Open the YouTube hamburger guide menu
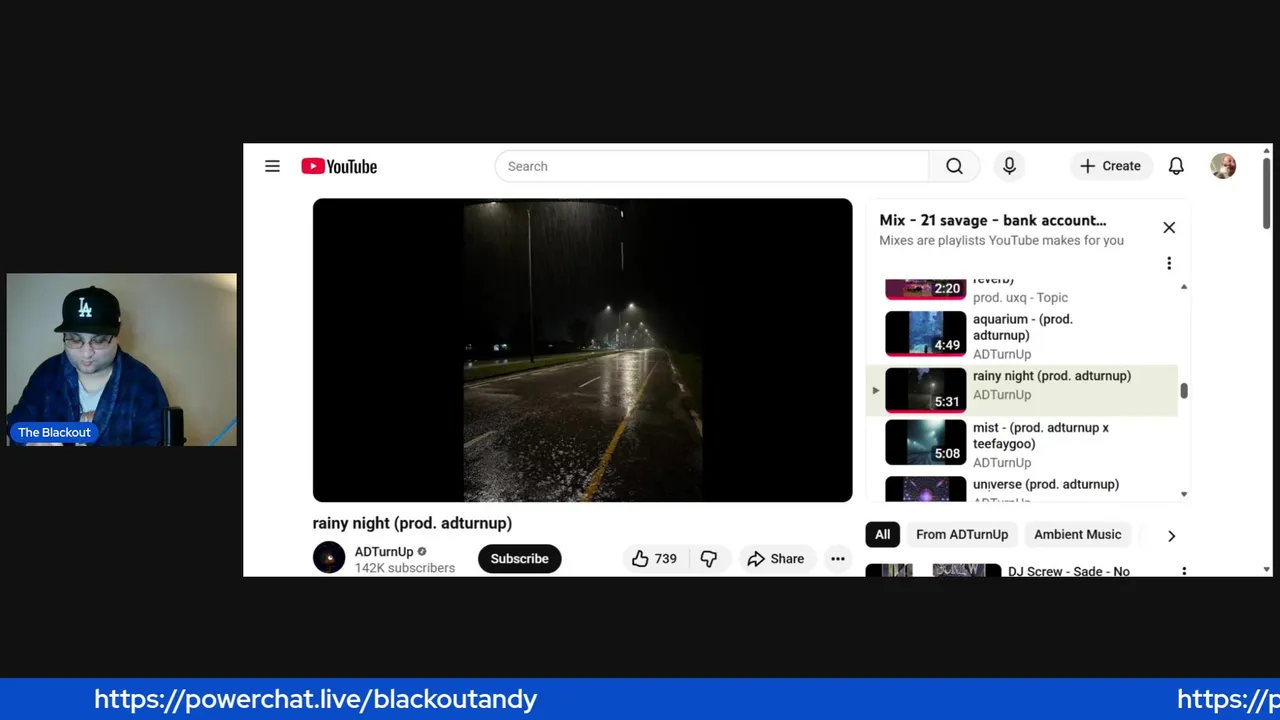 point(272,166)
